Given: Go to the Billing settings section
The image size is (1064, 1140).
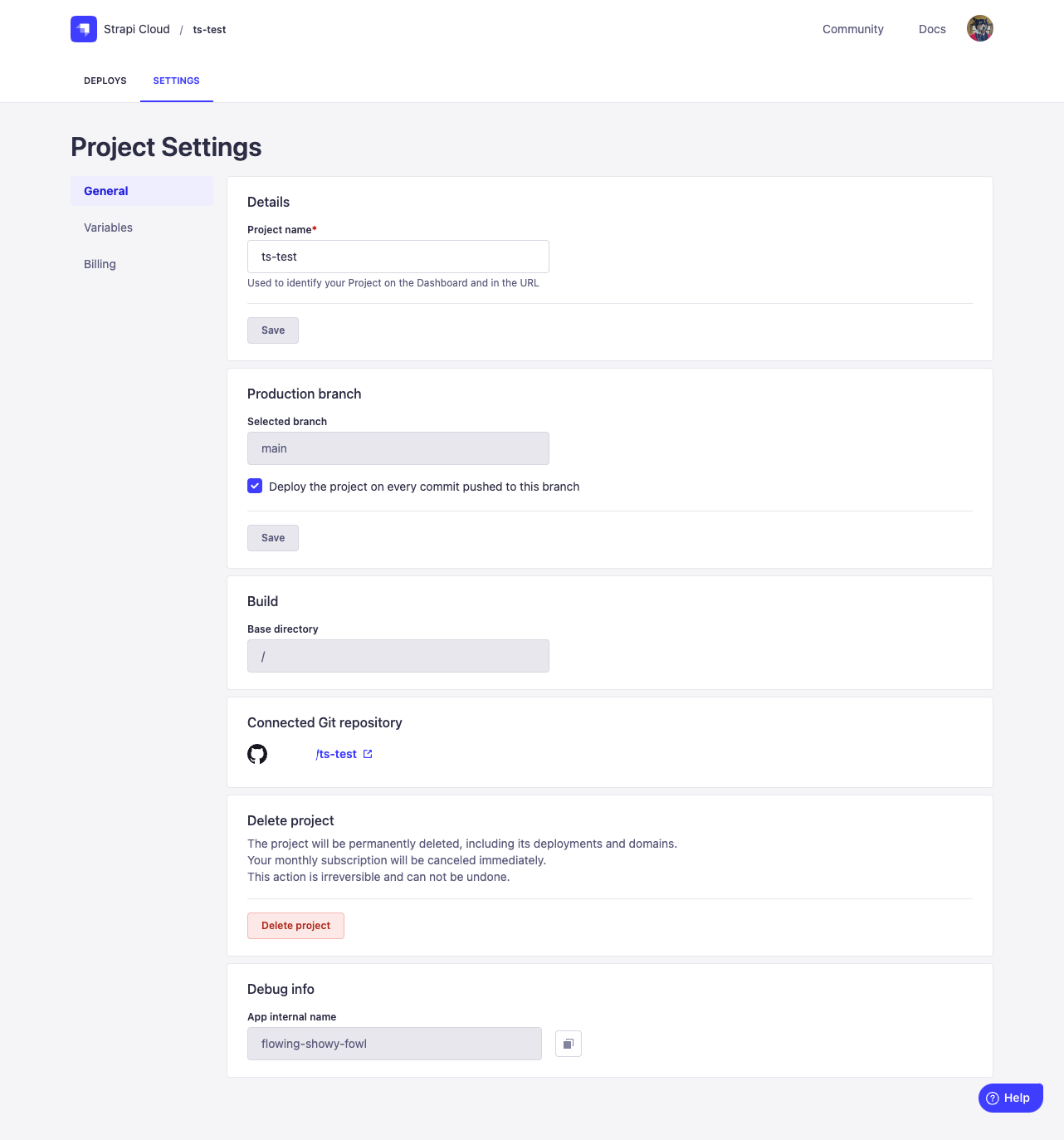Looking at the screenshot, I should (100, 264).
